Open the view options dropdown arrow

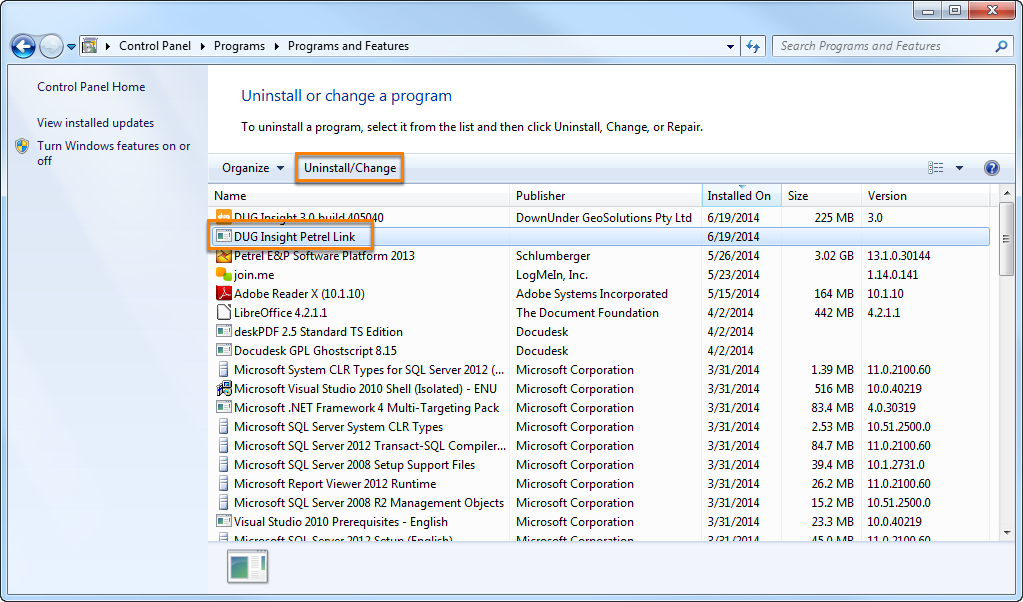tap(959, 168)
